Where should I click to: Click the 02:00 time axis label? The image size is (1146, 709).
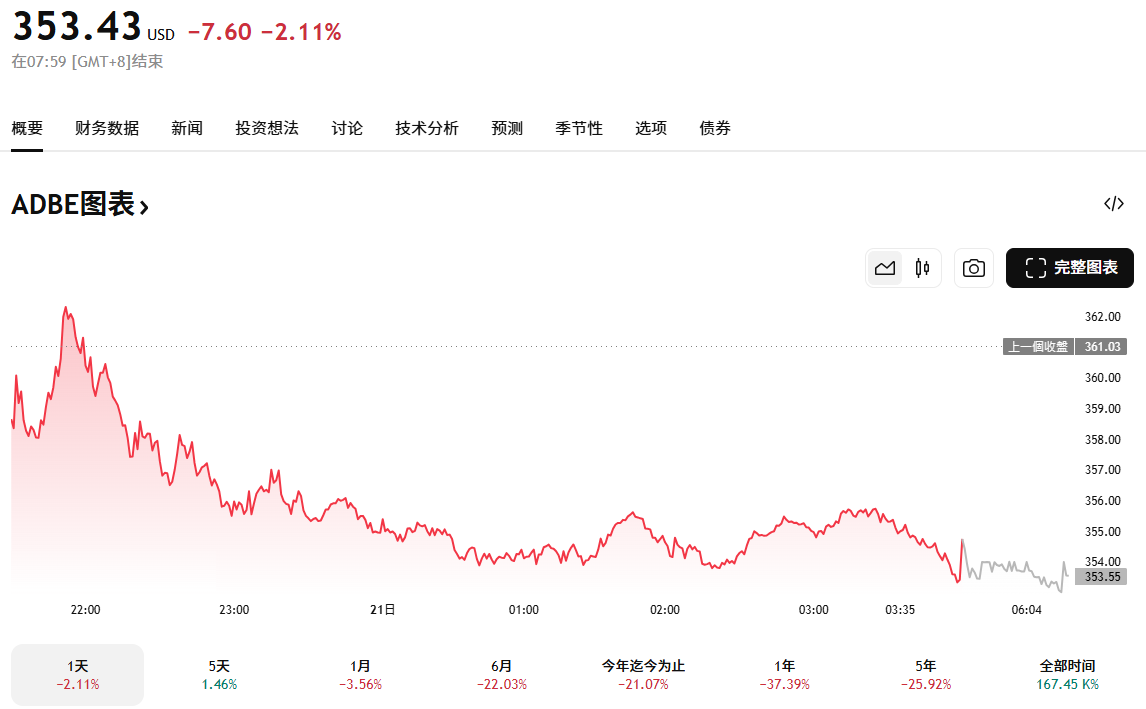pyautogui.click(x=665, y=610)
